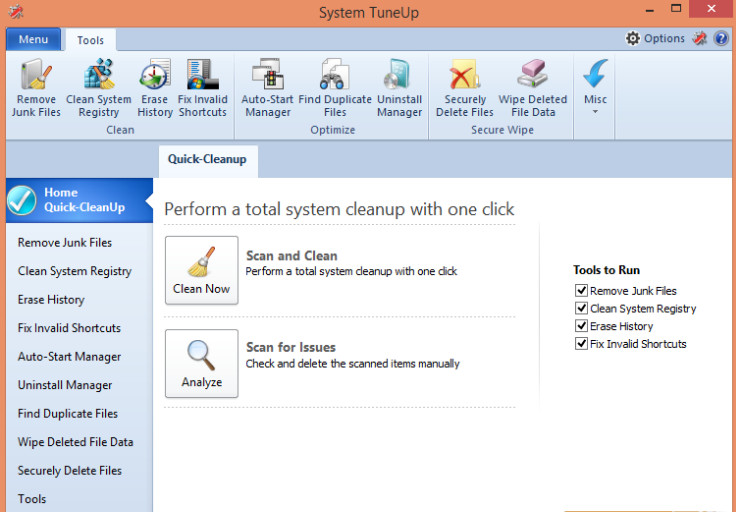Click the Analyze button

(x=201, y=363)
